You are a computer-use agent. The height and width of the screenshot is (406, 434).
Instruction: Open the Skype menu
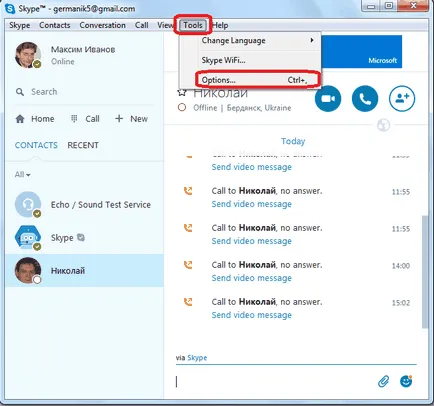pyautogui.click(x=20, y=25)
